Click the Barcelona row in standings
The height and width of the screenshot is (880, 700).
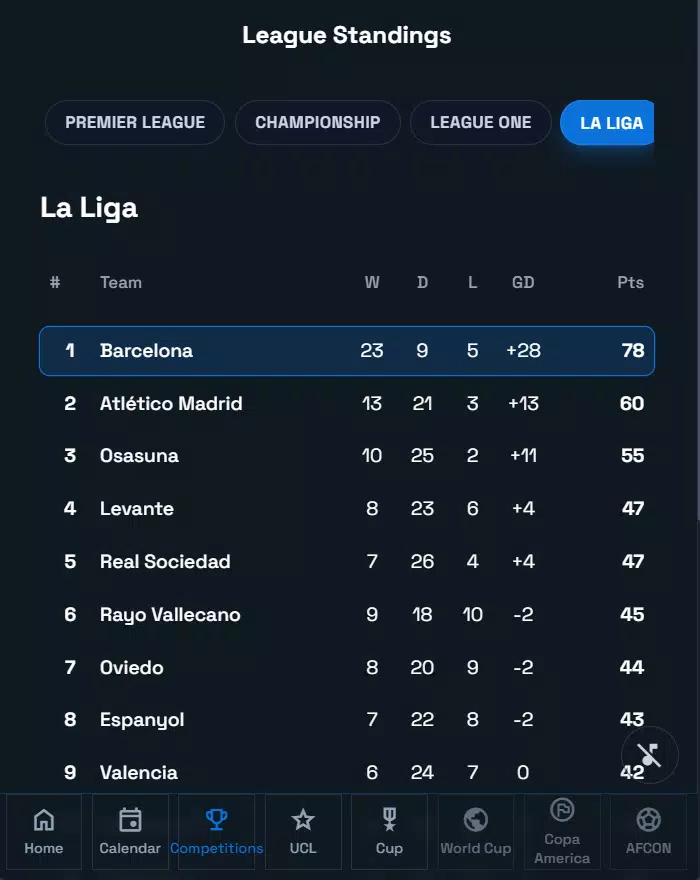pyautogui.click(x=347, y=351)
